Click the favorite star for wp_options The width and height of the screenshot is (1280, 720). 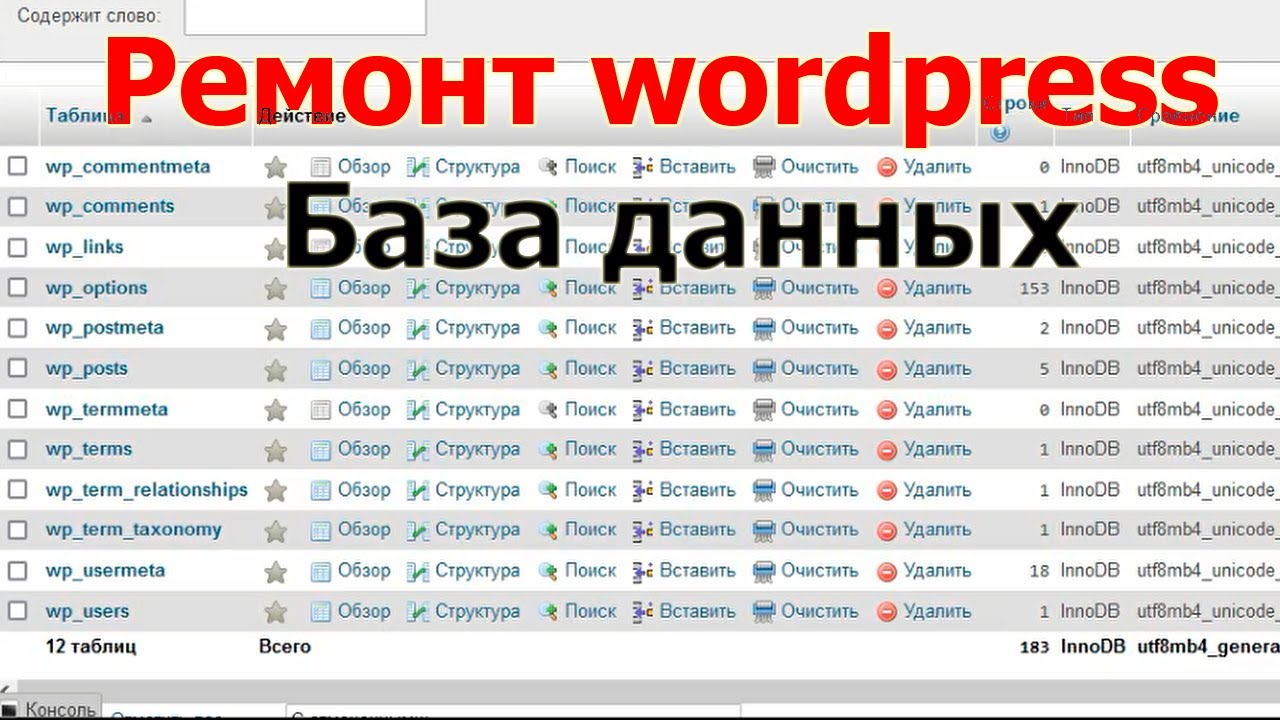(275, 288)
